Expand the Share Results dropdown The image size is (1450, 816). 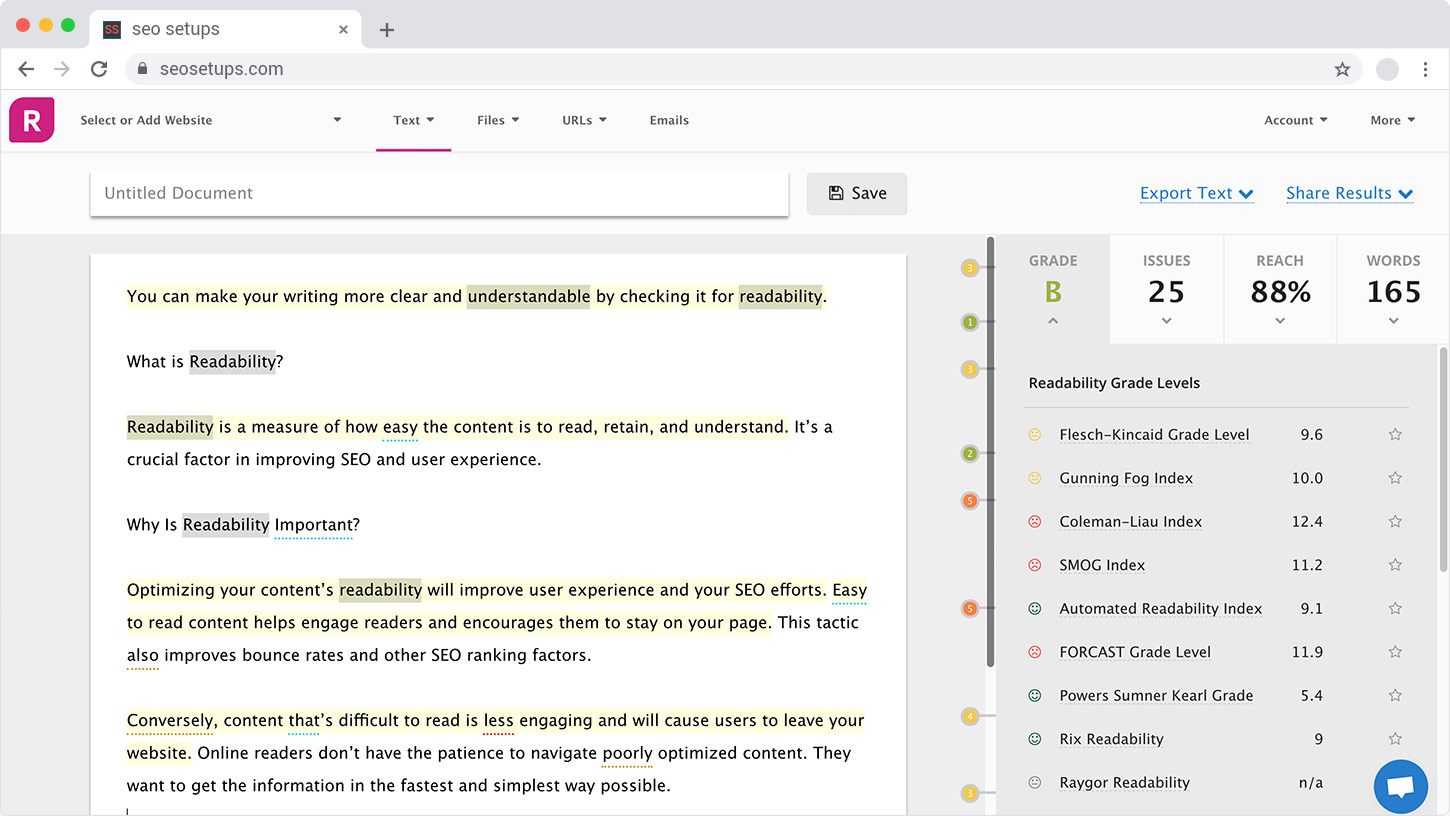coord(1350,193)
